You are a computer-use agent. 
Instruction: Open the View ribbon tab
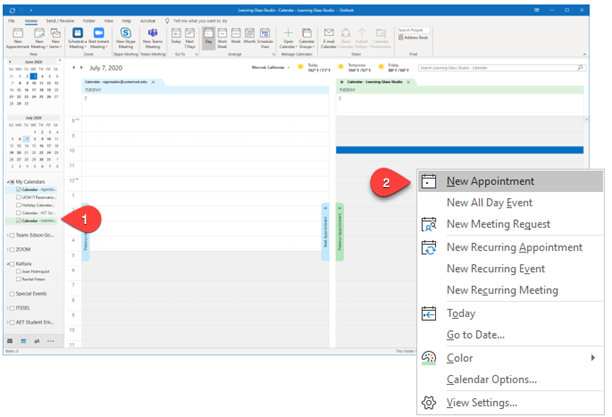(109, 21)
